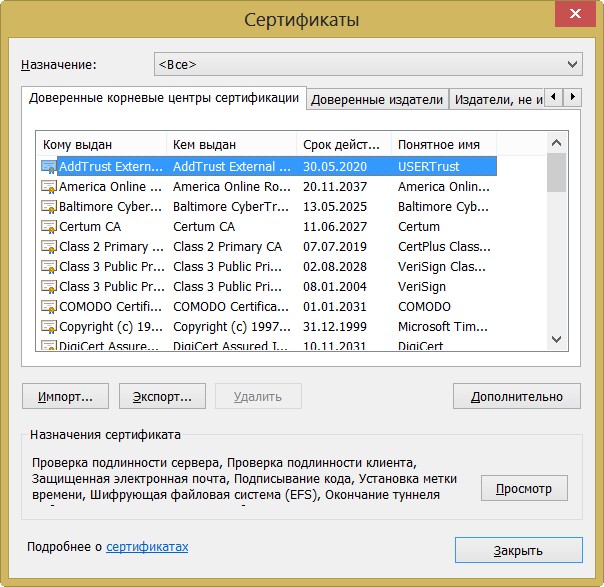
Task: Sort by the Кому выдан column header
Action: [x=102, y=145]
